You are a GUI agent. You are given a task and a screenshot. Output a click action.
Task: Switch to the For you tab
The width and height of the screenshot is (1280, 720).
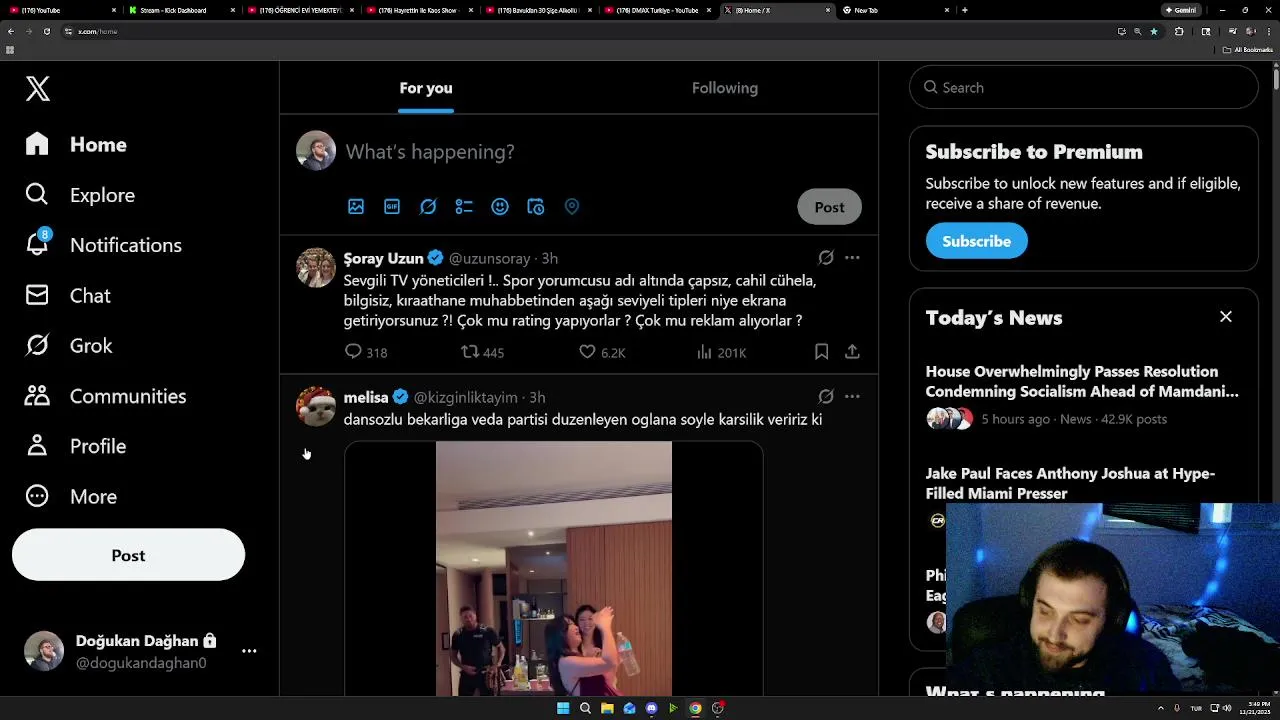click(426, 88)
